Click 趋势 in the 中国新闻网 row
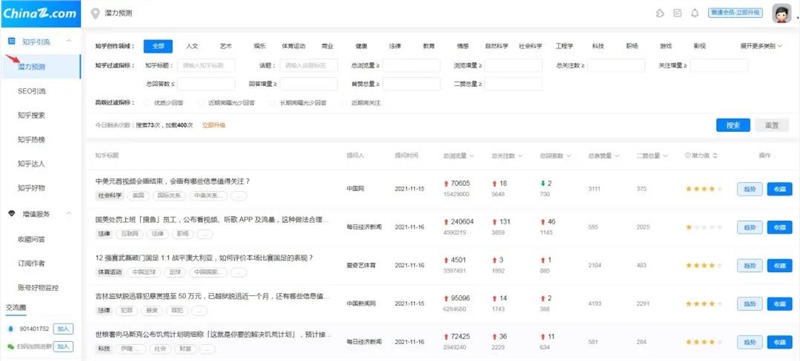Image resolution: width=800 pixels, height=361 pixels. pyautogui.click(x=749, y=304)
